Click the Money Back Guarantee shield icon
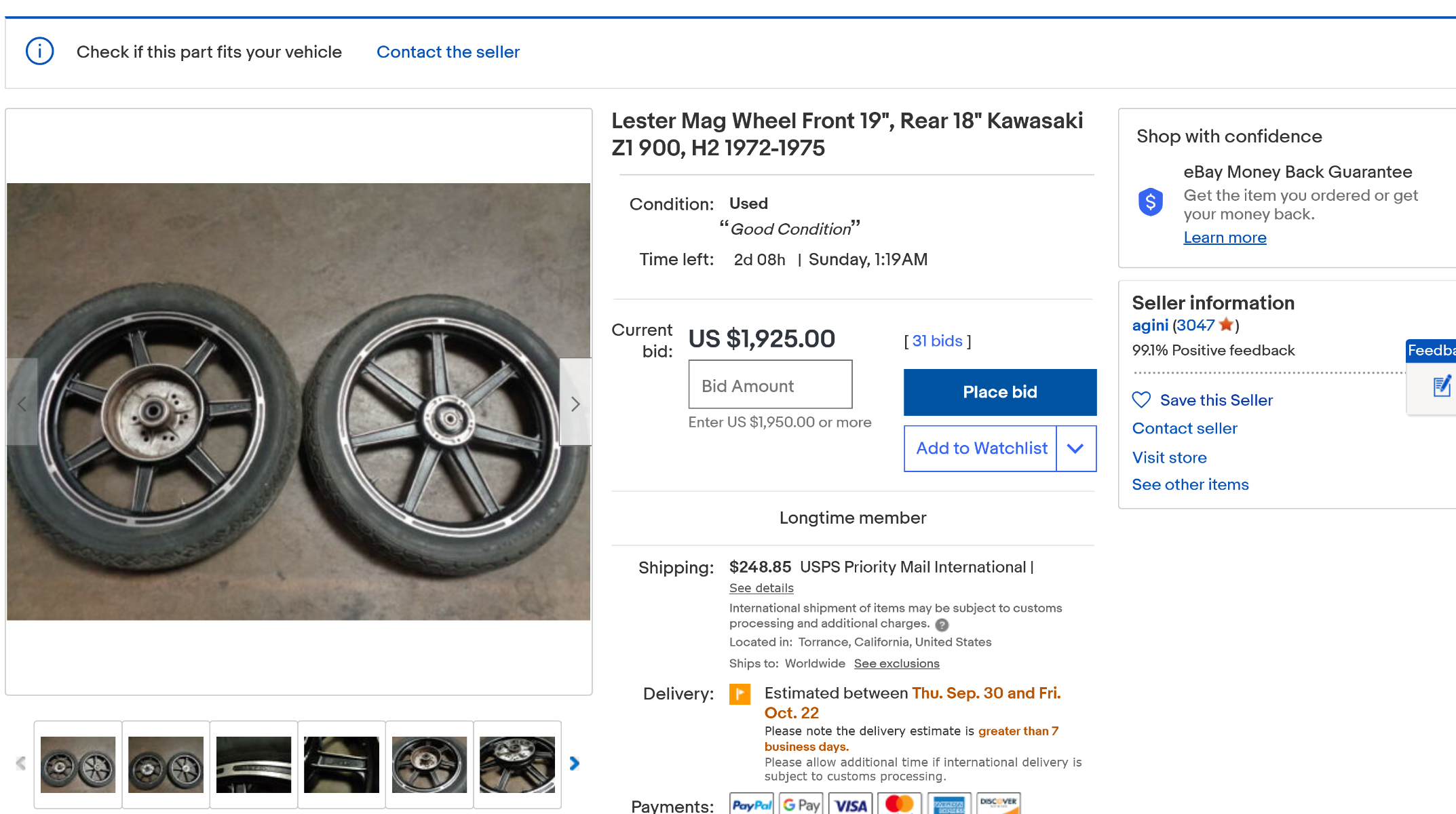 (1150, 201)
